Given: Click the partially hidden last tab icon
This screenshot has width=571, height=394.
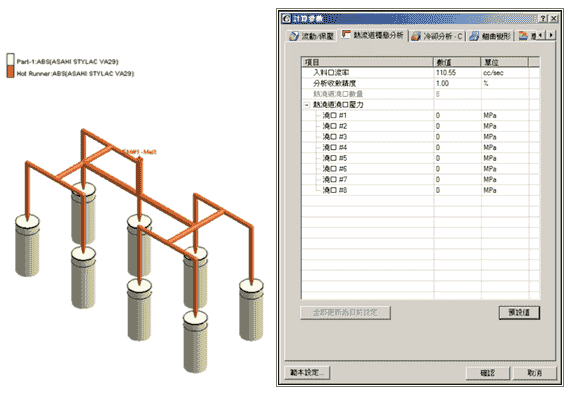Looking at the screenshot, I should [523, 36].
